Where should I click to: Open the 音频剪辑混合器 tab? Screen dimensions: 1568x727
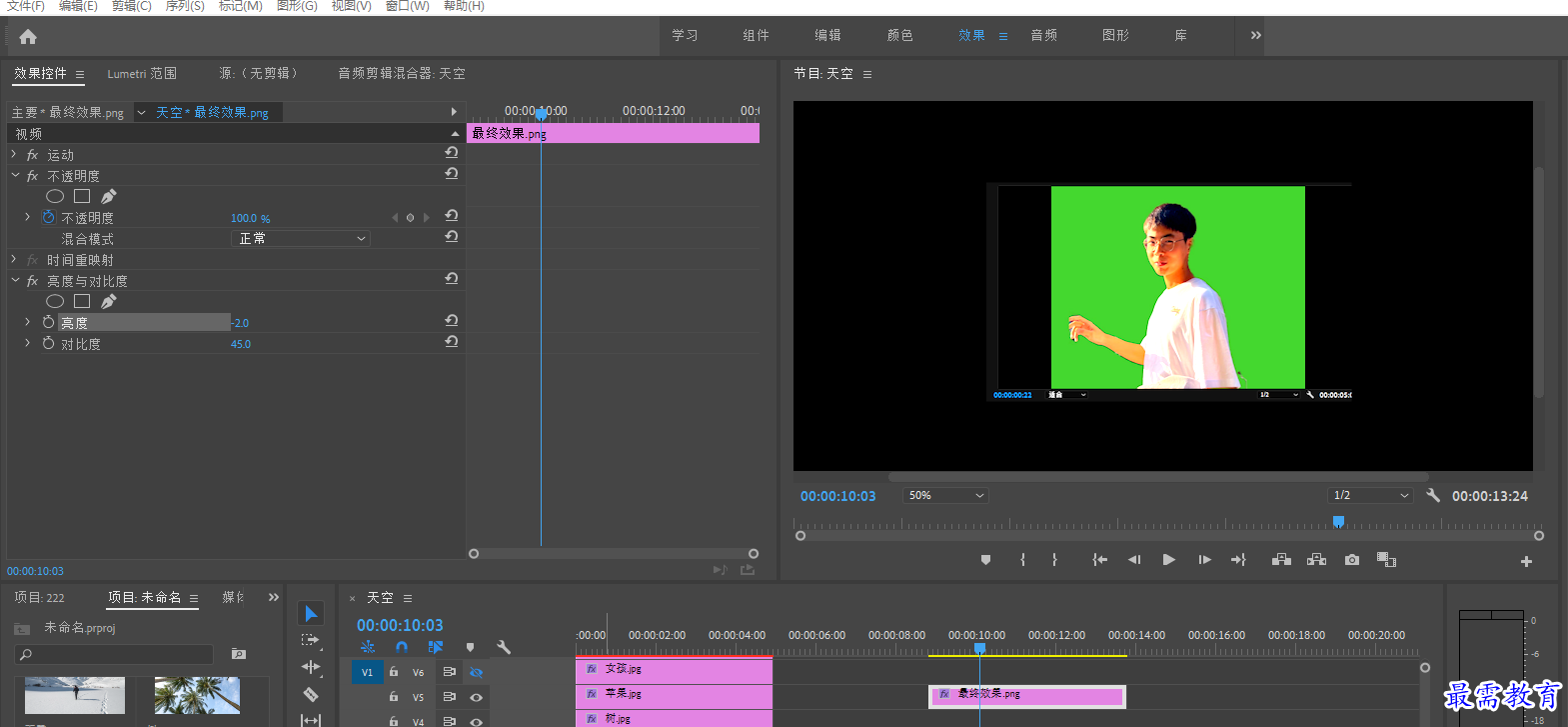[x=401, y=73]
